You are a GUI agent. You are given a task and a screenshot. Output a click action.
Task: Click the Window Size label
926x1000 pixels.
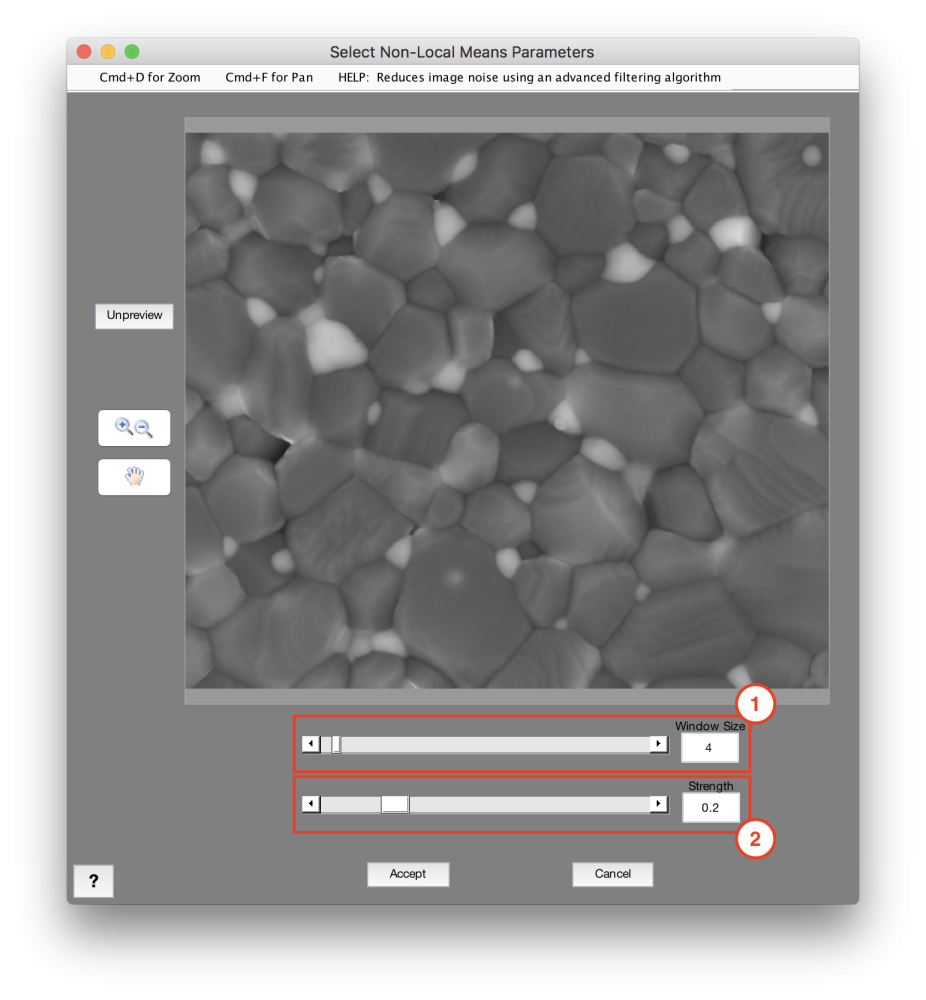[710, 726]
